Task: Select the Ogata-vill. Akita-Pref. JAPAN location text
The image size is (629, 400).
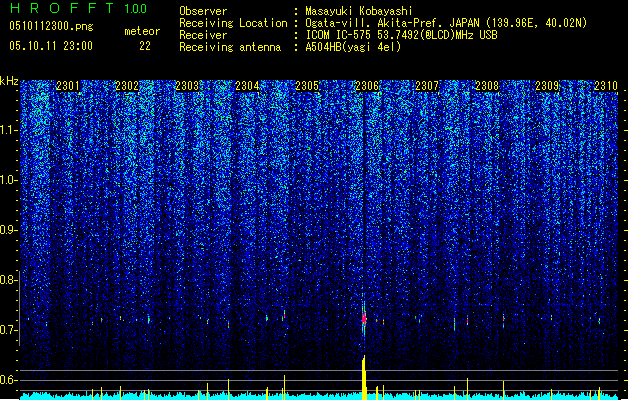Action: point(446,23)
